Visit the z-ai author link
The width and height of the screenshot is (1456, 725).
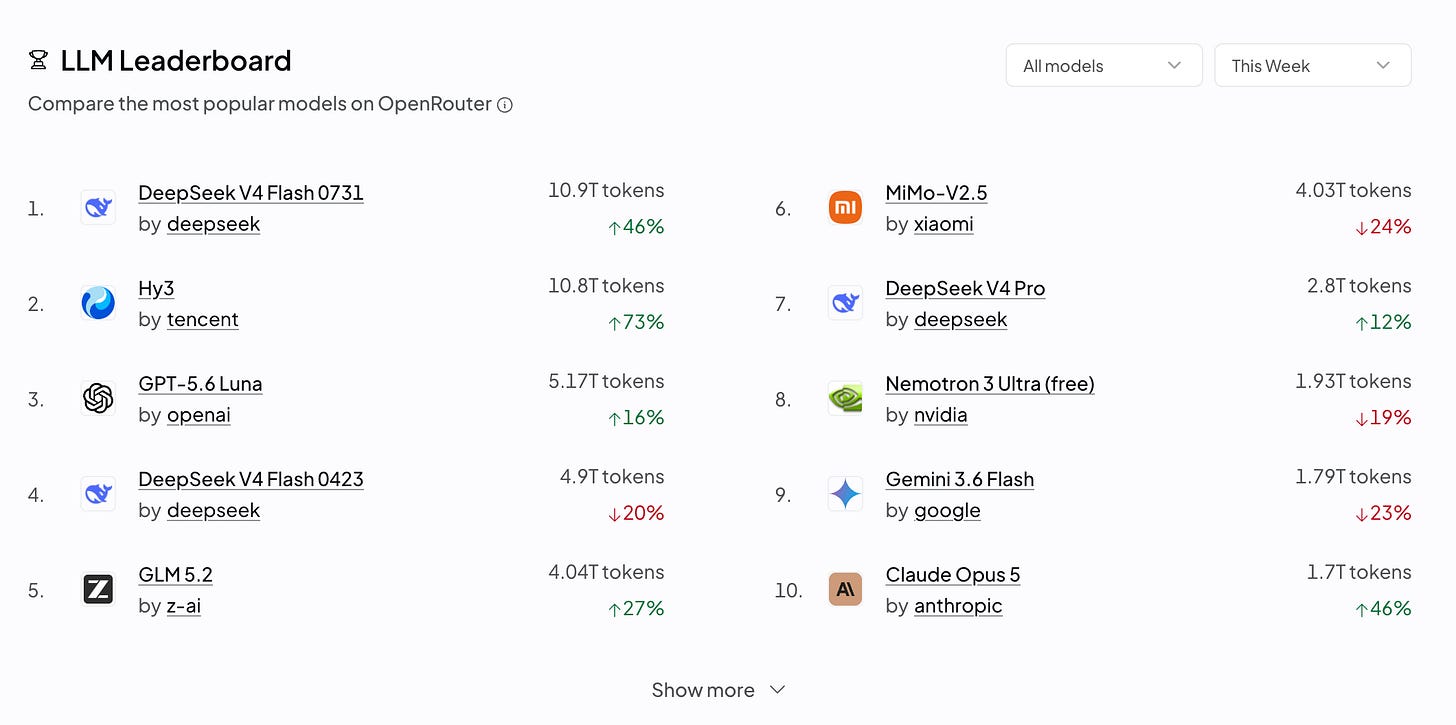(184, 606)
